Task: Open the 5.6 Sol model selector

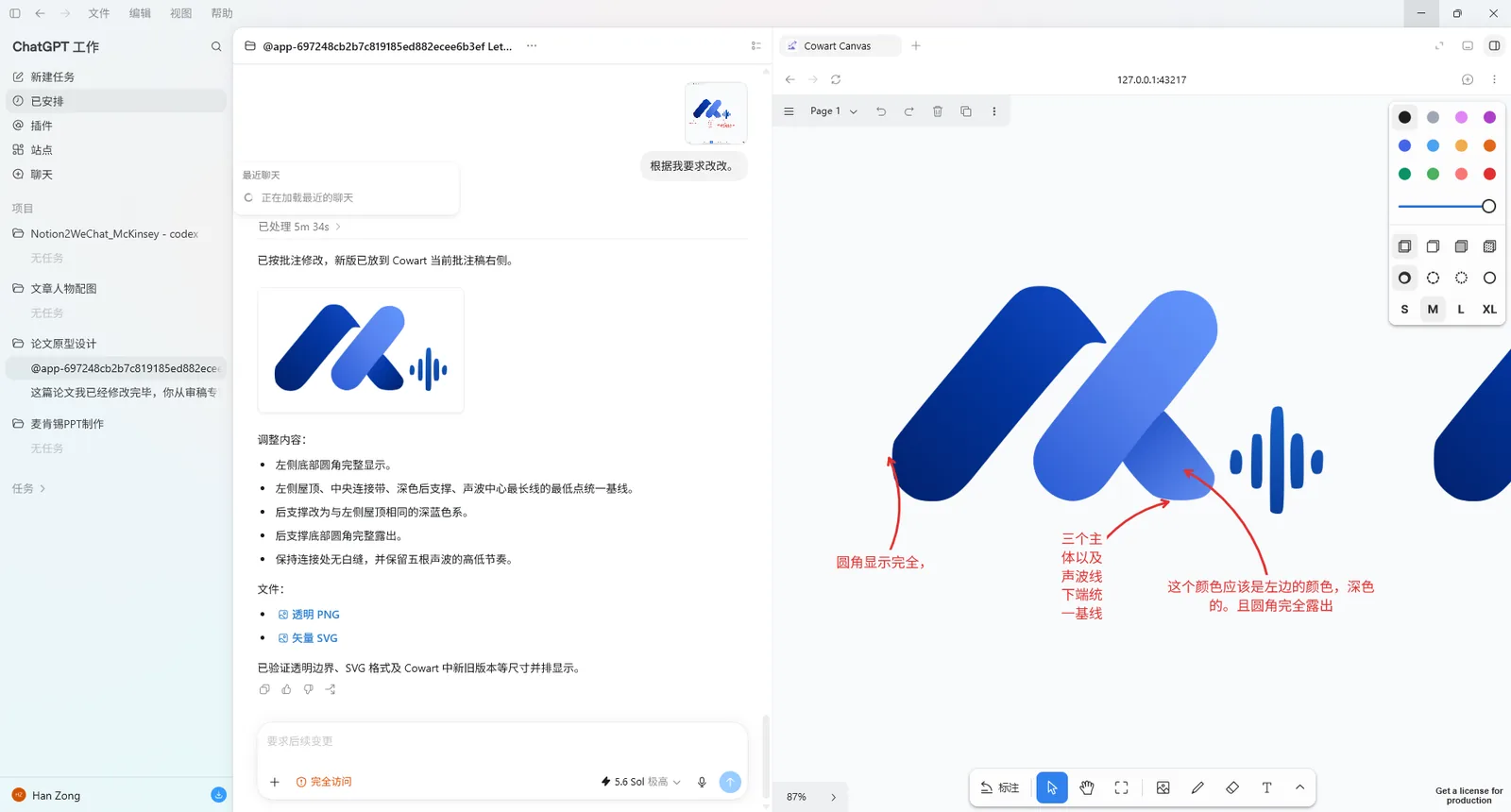Action: point(640,782)
